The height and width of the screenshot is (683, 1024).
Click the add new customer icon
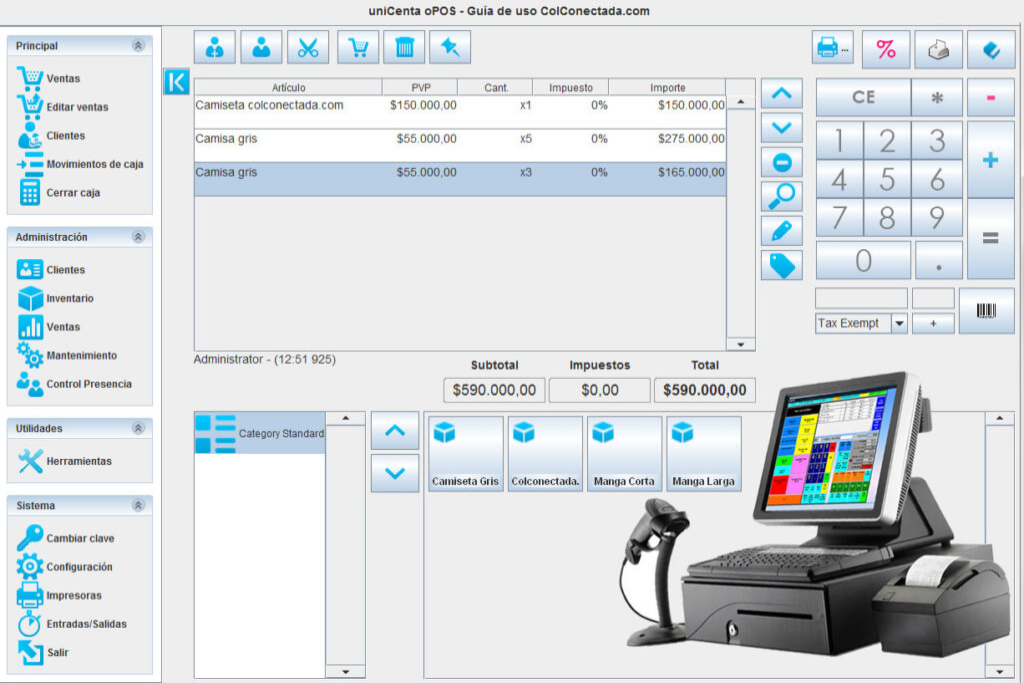[214, 46]
